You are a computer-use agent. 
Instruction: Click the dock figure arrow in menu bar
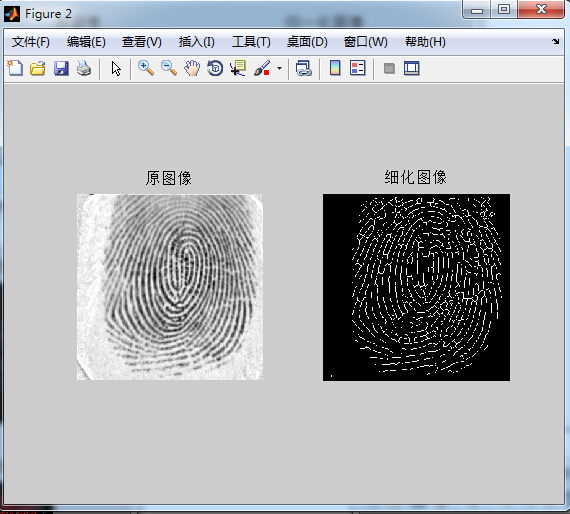pyautogui.click(x=555, y=41)
